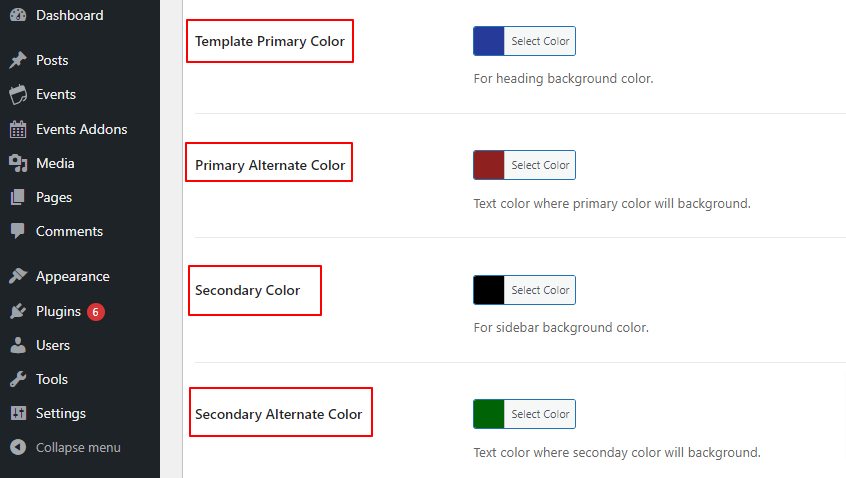The height and width of the screenshot is (478, 846).
Task: Open the Settings menu item
Action: point(60,413)
